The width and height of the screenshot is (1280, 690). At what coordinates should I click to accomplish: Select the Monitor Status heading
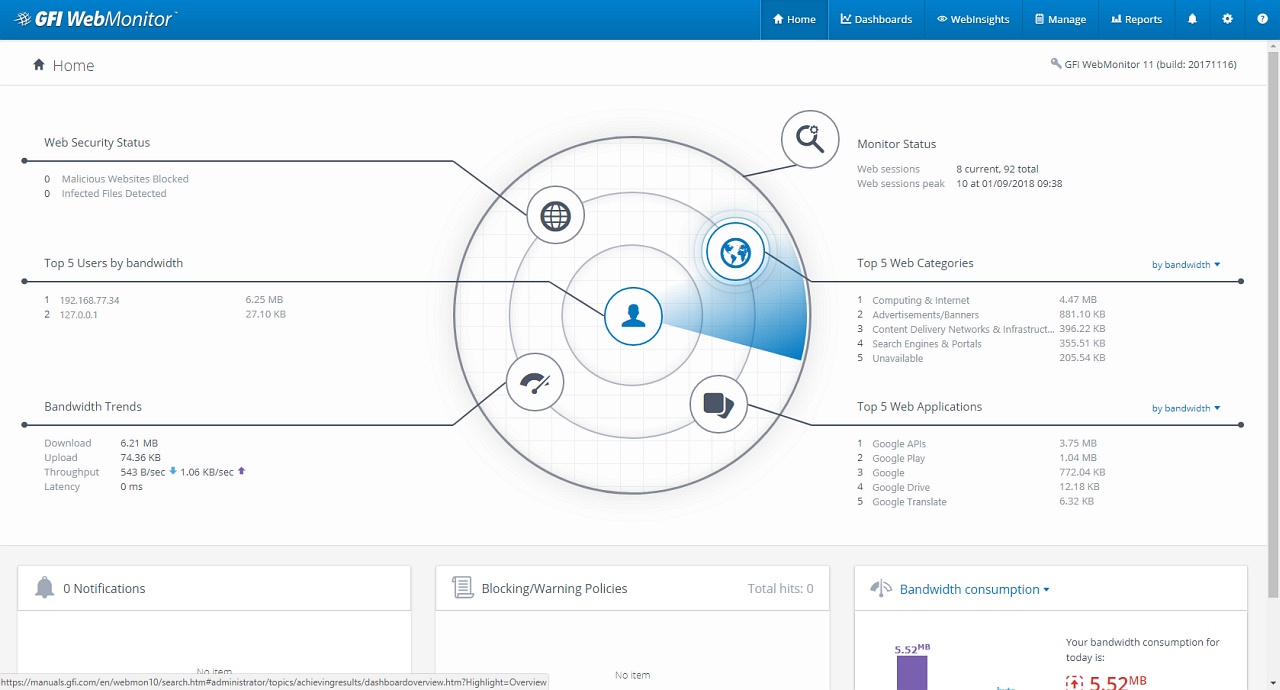896,144
